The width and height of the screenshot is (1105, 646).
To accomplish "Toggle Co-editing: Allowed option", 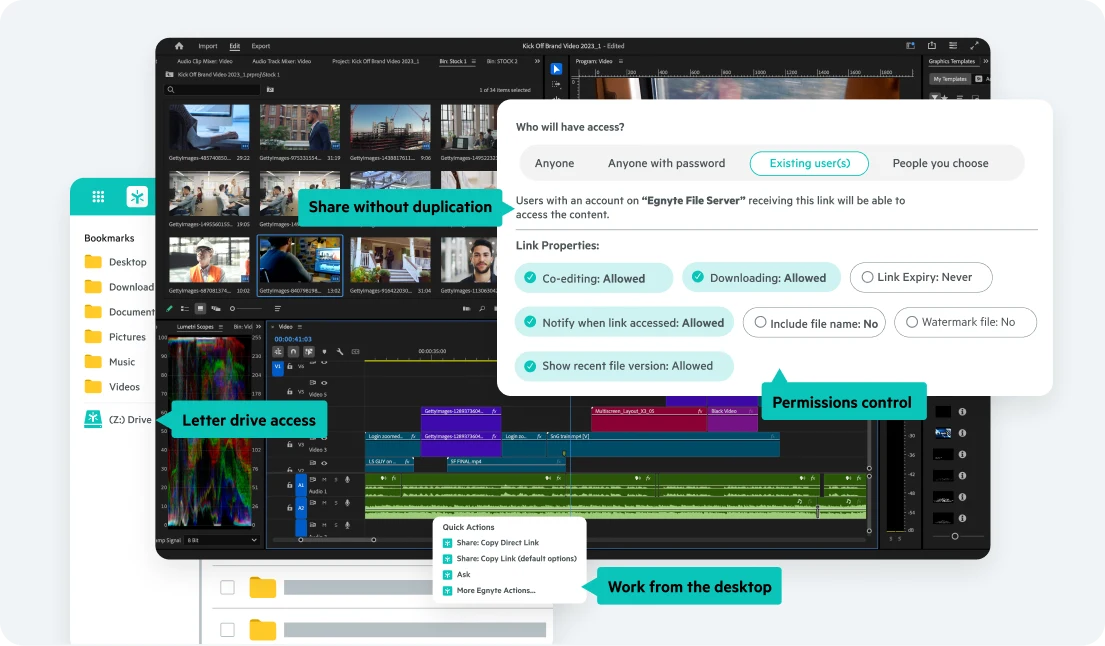I will (593, 278).
